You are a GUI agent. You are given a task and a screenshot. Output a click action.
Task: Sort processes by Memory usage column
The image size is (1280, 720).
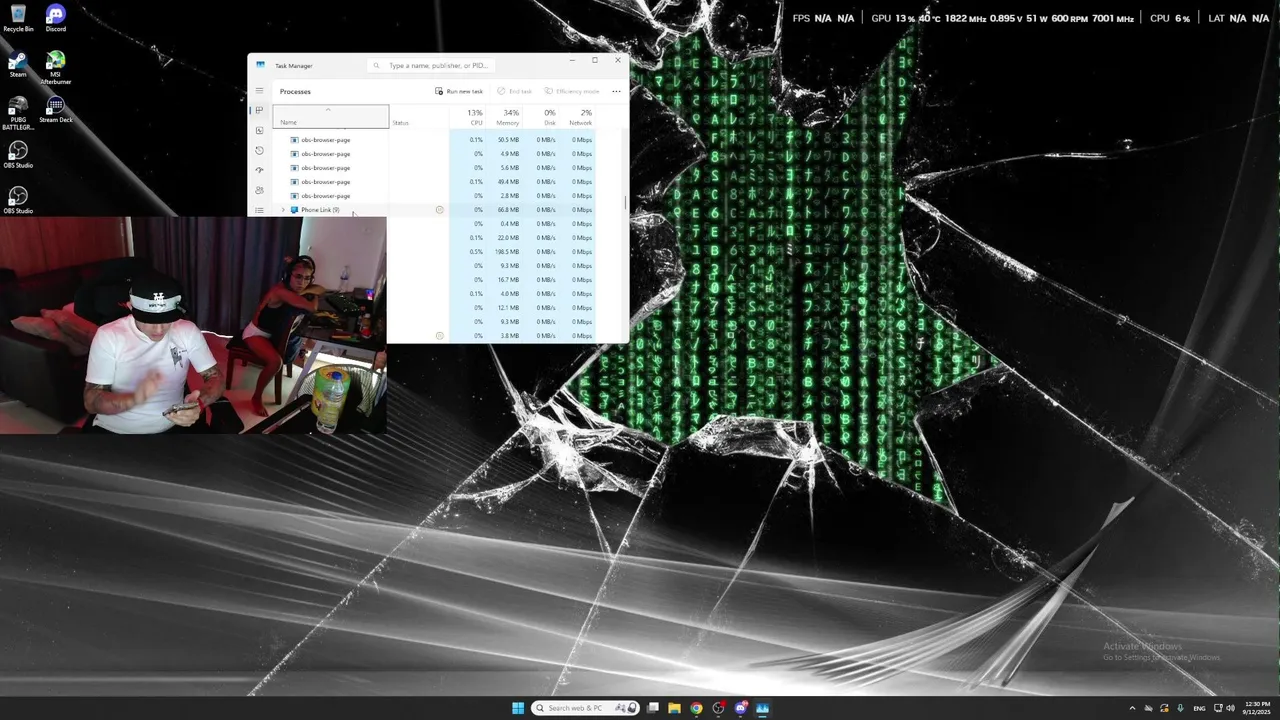pos(504,116)
